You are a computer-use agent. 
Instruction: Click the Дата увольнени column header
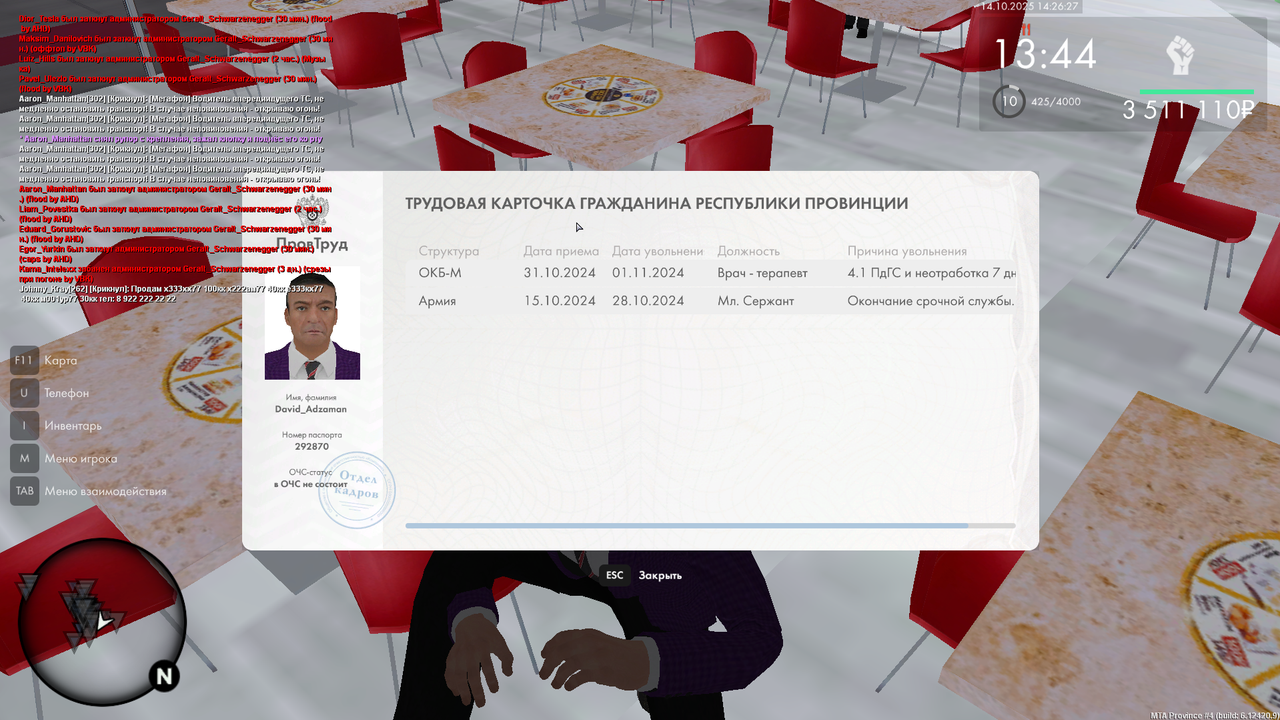tap(658, 251)
